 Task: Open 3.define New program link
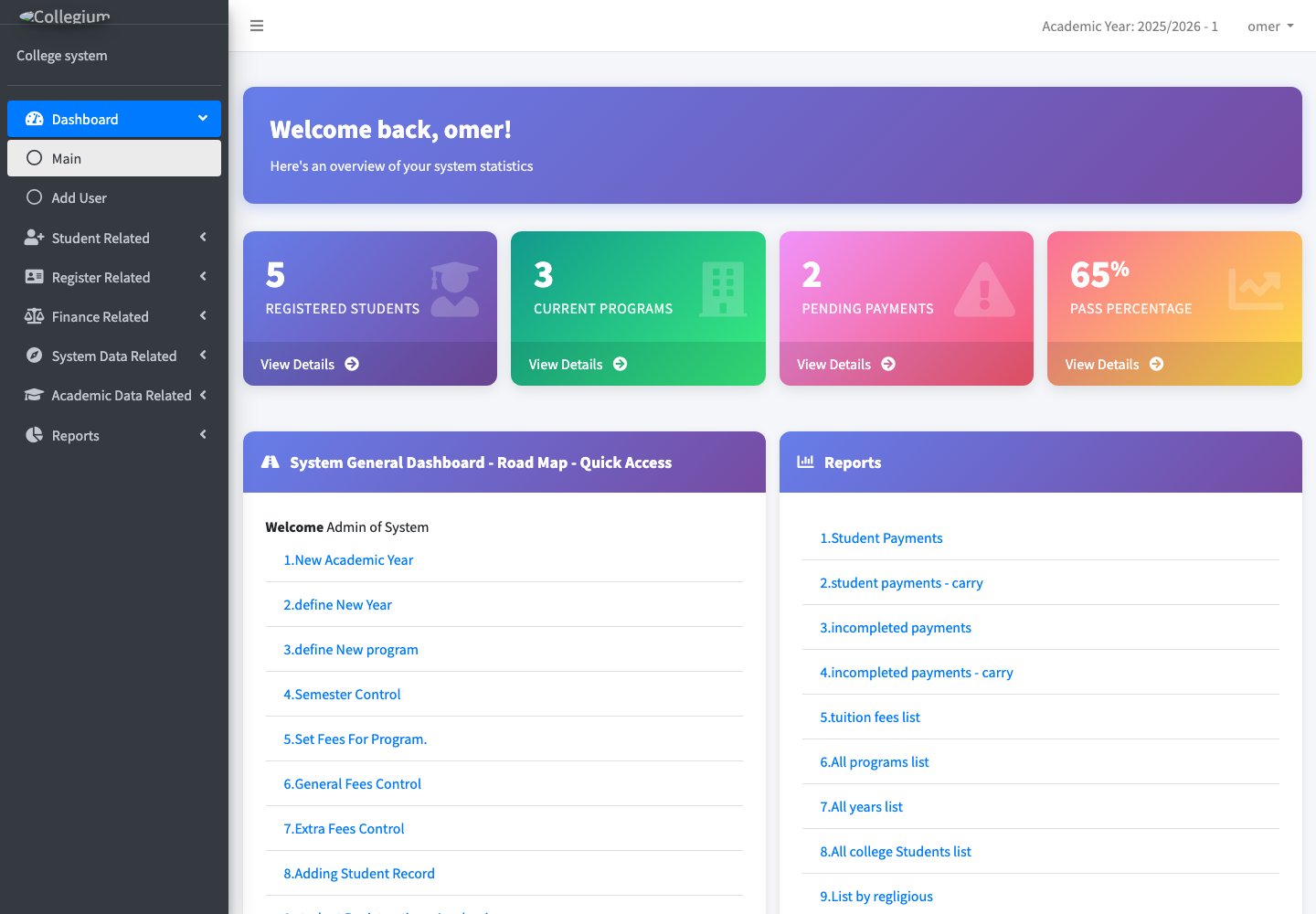coord(351,649)
